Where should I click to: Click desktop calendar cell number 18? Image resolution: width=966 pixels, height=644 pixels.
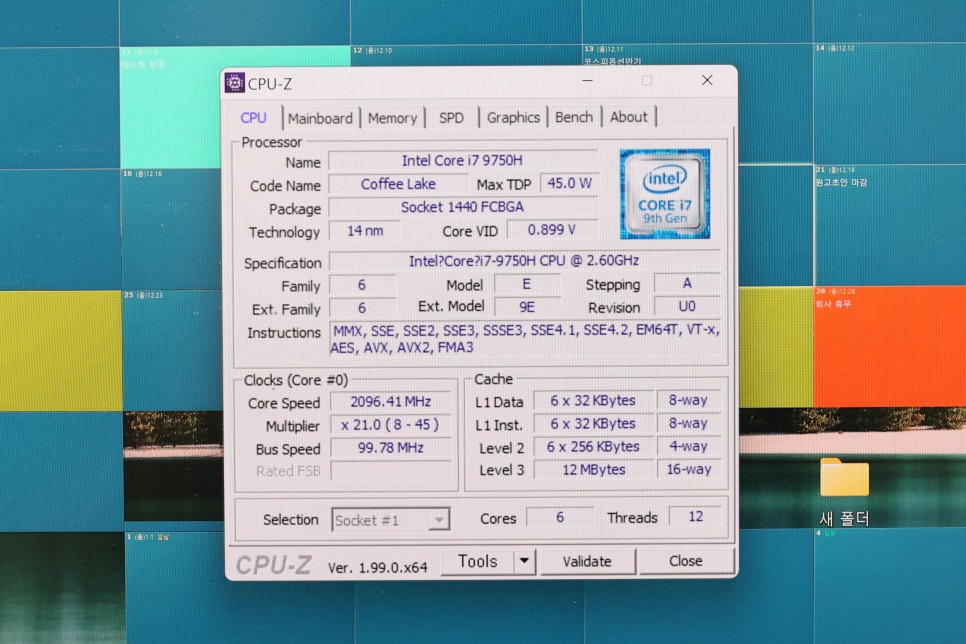coord(171,228)
